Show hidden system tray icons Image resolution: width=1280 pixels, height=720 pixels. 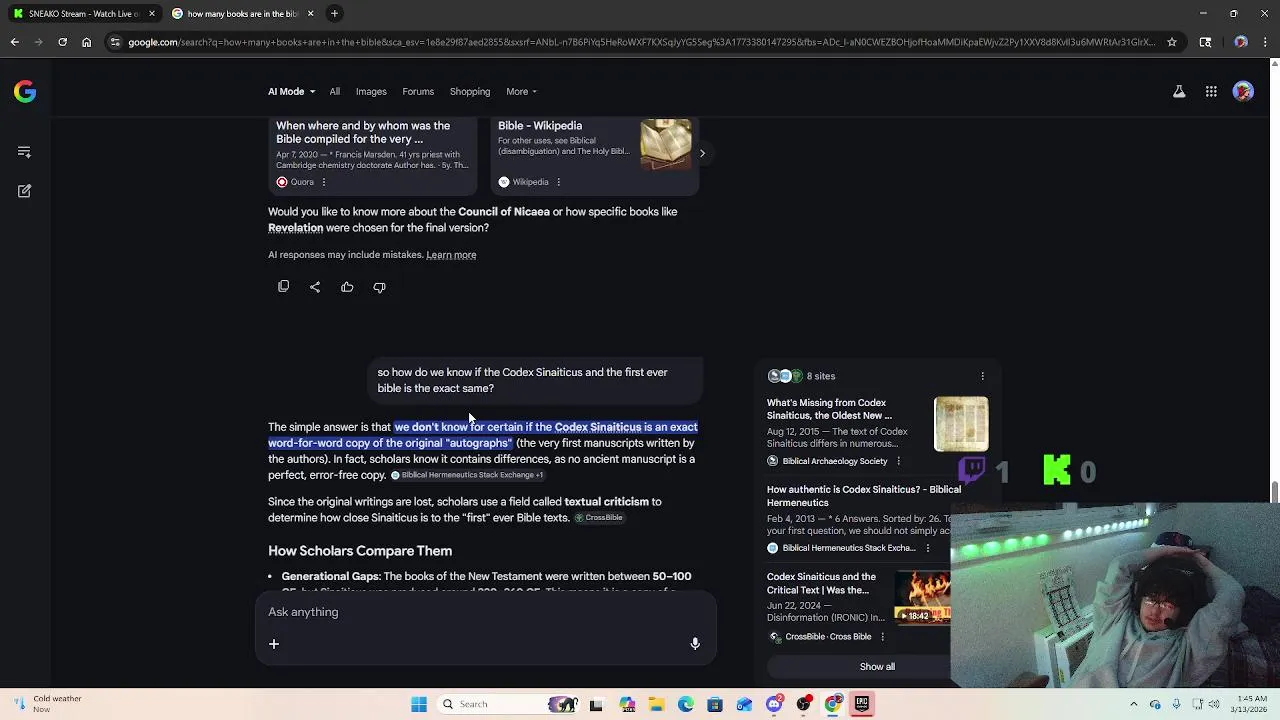point(1134,704)
